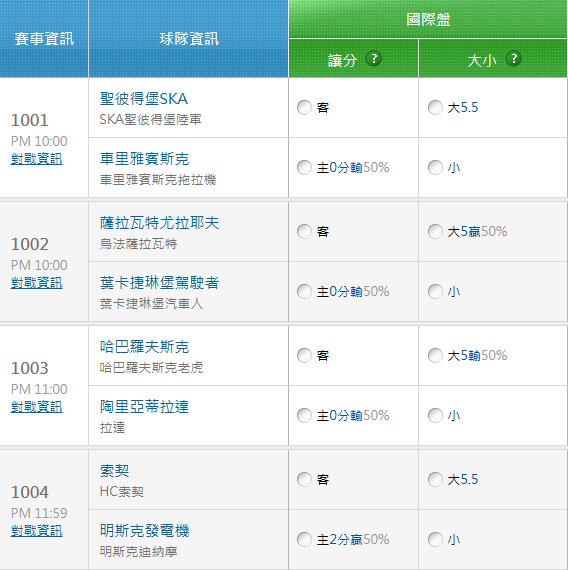The image size is (568, 570).
Task: Pick 小 radio for match 1004
Action: point(435,539)
